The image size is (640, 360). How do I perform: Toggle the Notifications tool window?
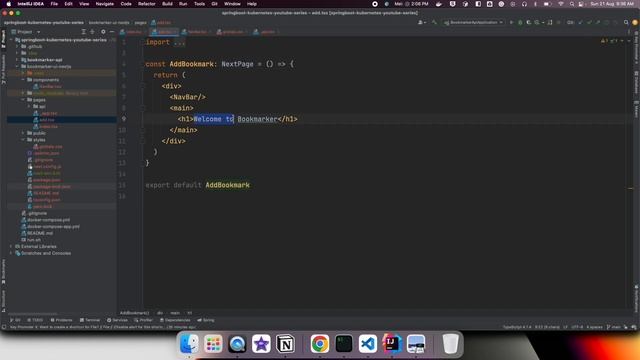tap(636, 298)
